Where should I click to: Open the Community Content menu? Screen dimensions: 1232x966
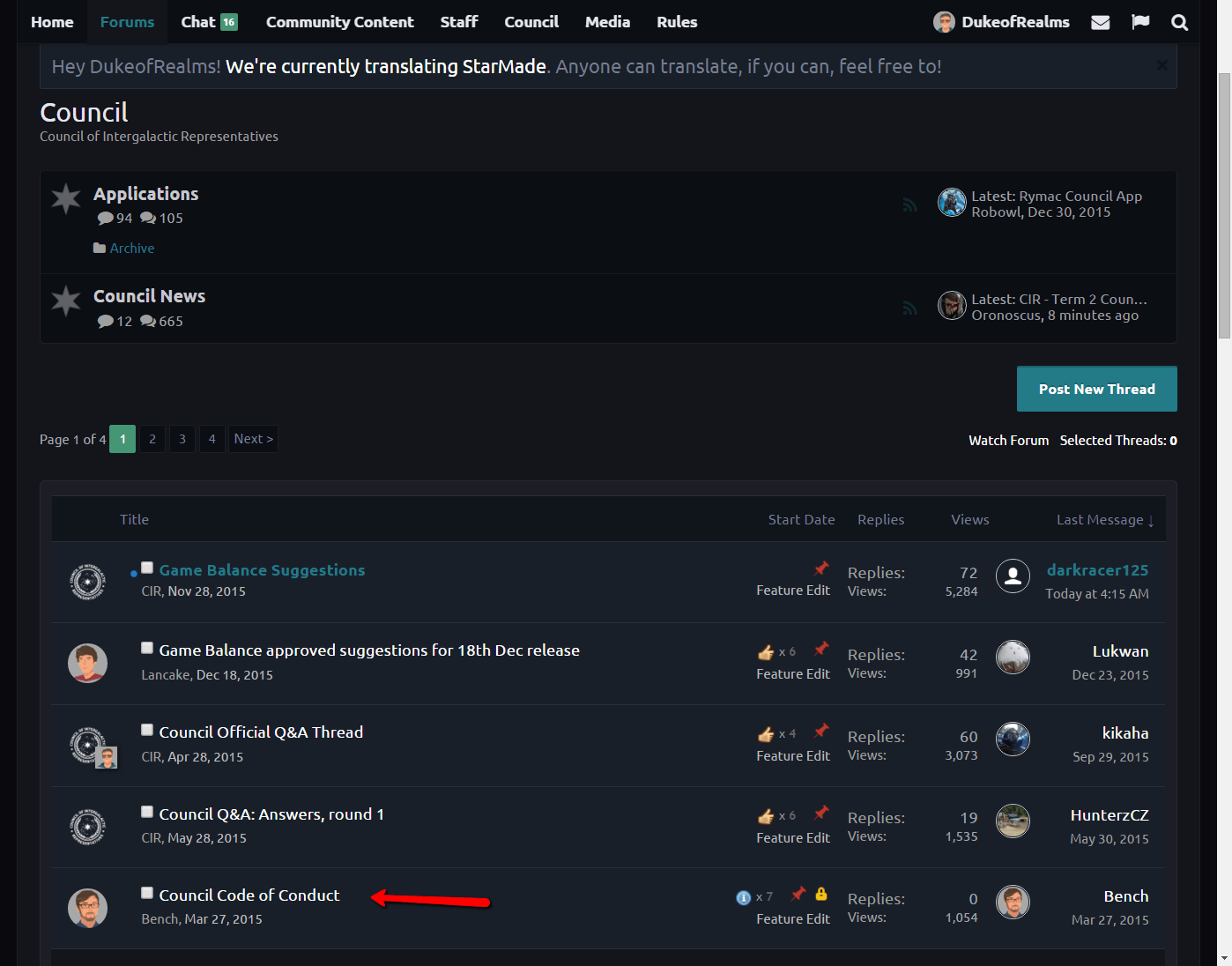tap(339, 22)
